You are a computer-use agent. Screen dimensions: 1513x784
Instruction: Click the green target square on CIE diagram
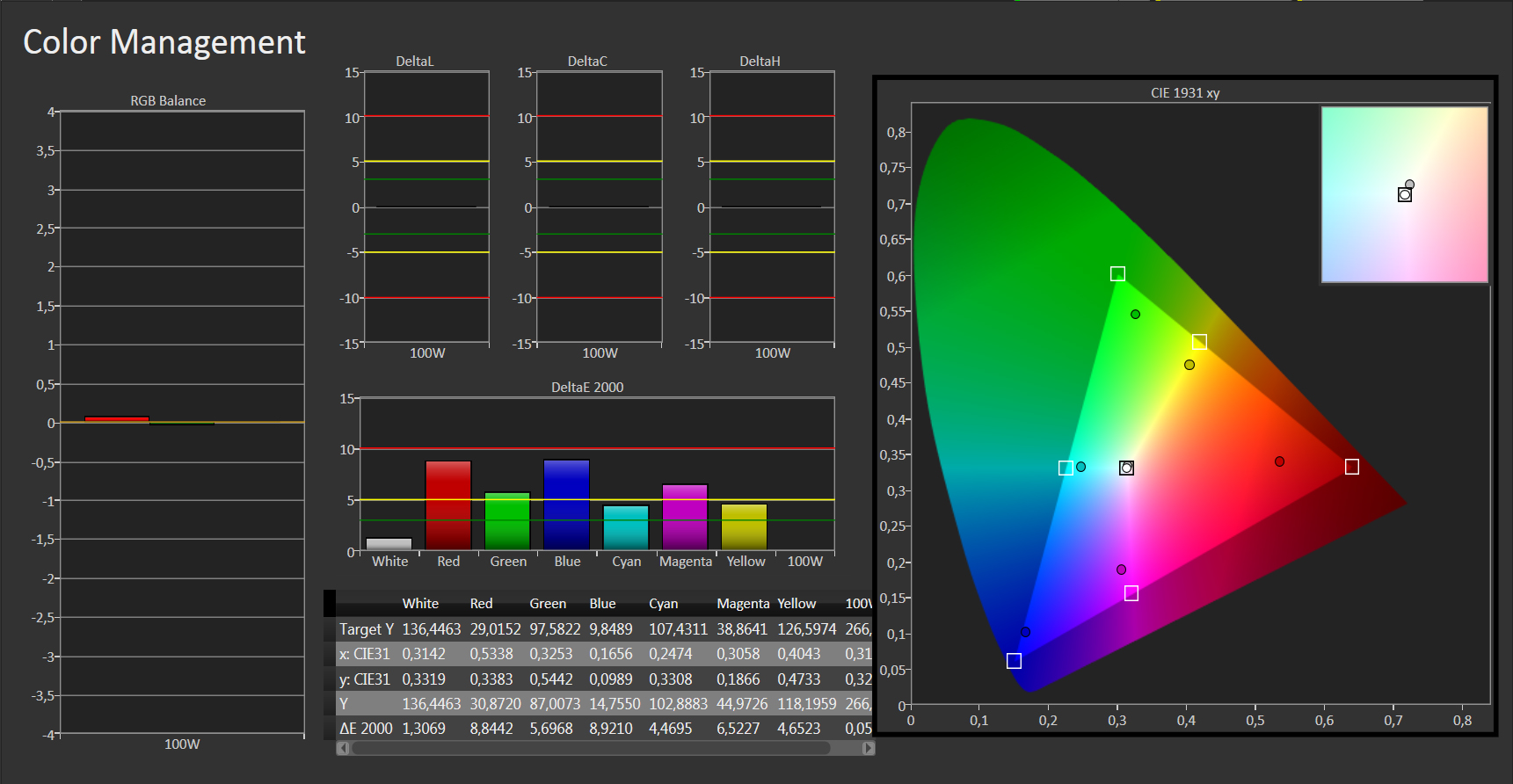[1117, 274]
